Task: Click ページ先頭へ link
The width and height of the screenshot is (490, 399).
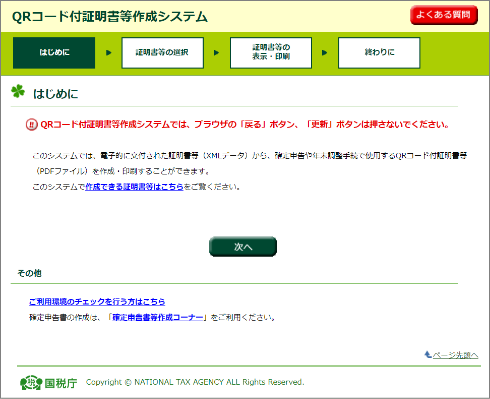Action: 455,355
